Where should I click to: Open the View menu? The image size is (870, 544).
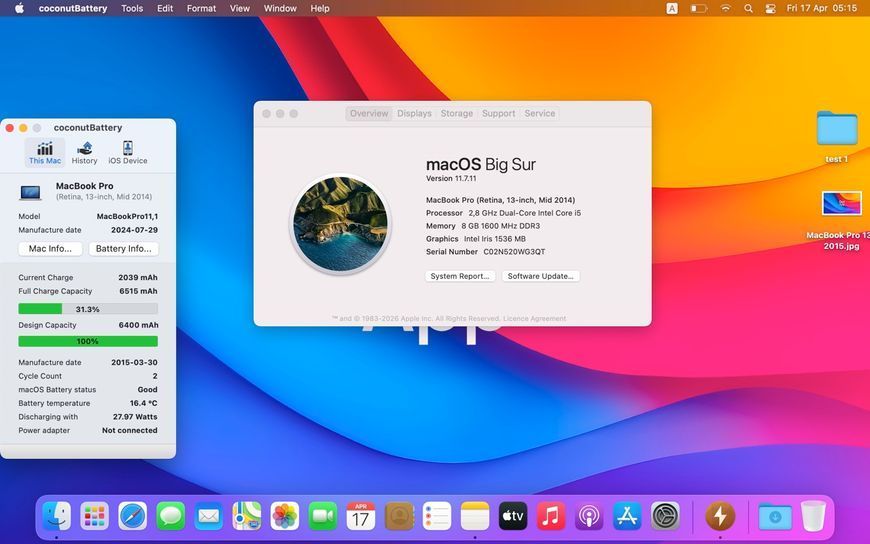pyautogui.click(x=240, y=8)
